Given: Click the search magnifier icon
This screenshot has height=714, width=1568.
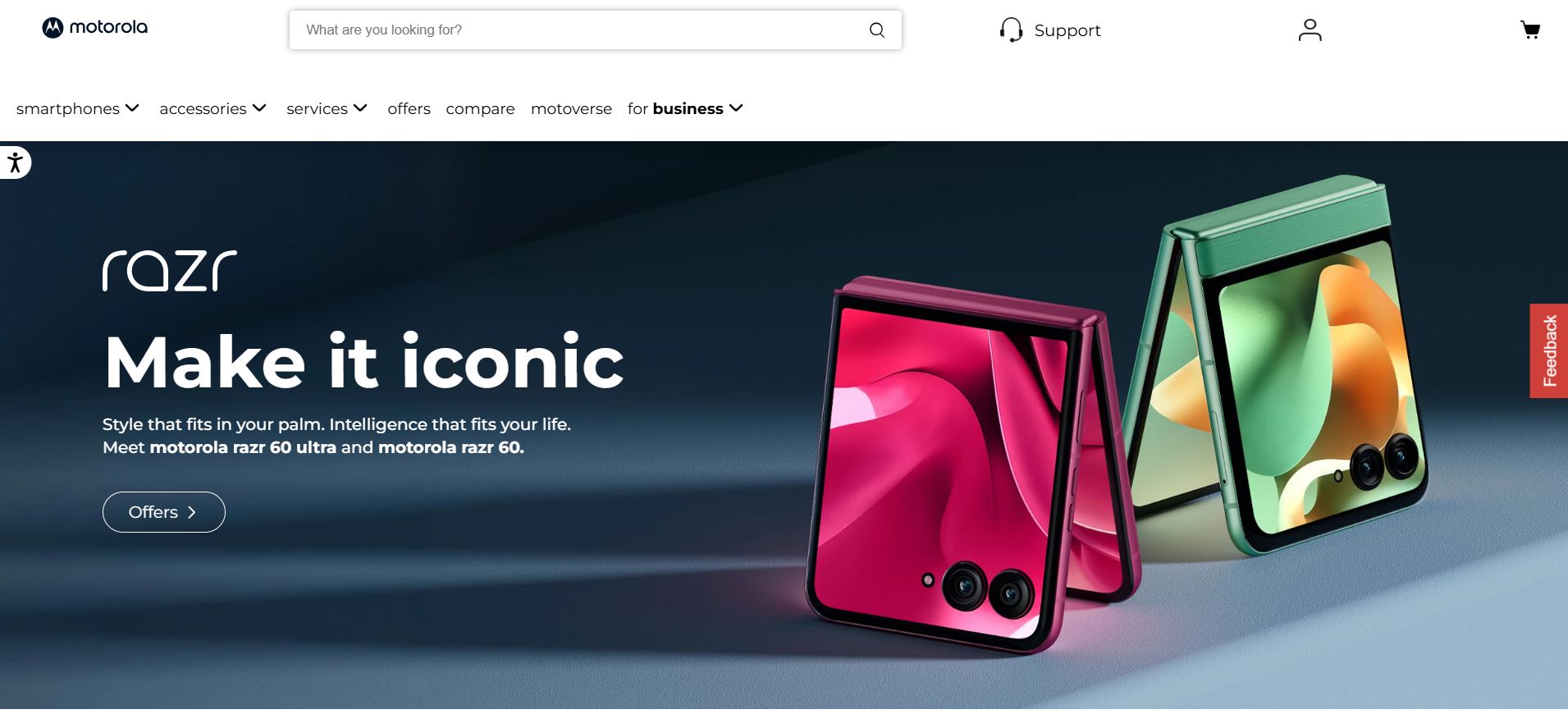Looking at the screenshot, I should pos(876,30).
